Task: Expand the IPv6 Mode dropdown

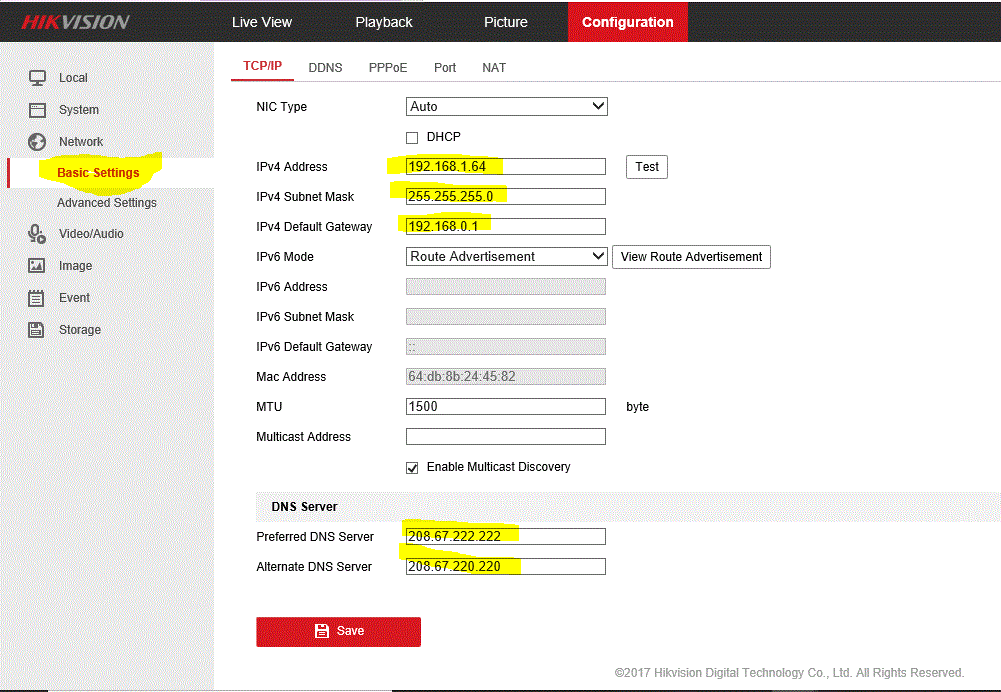Action: coord(506,257)
